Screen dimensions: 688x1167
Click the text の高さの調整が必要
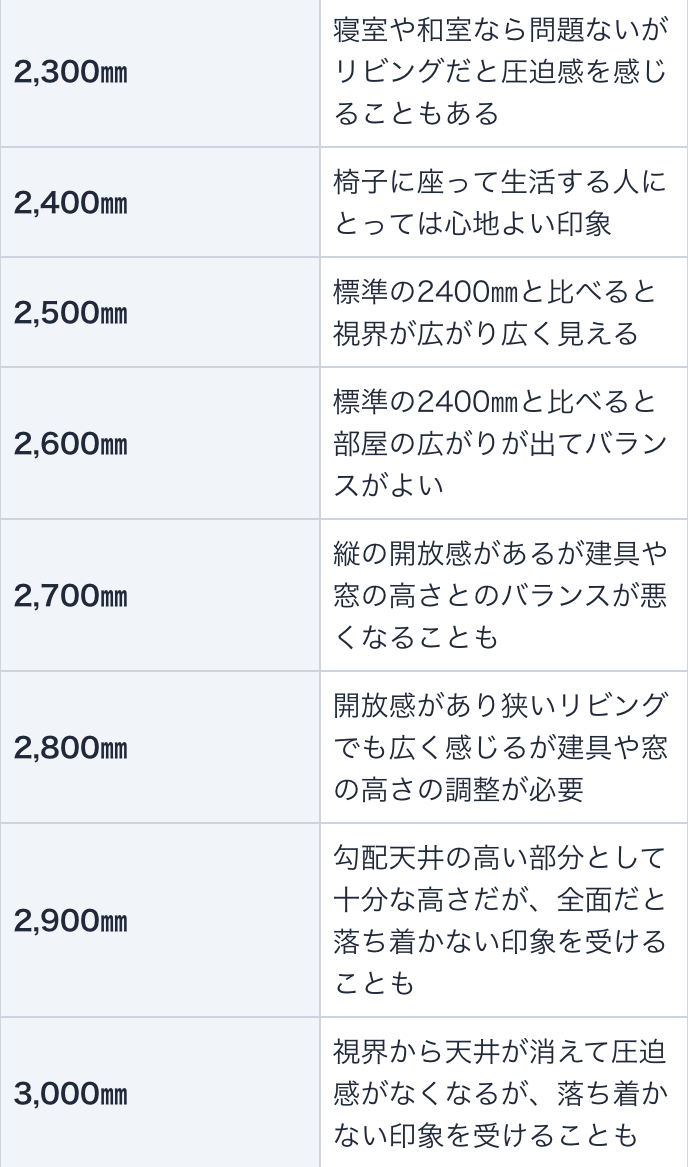[458, 790]
